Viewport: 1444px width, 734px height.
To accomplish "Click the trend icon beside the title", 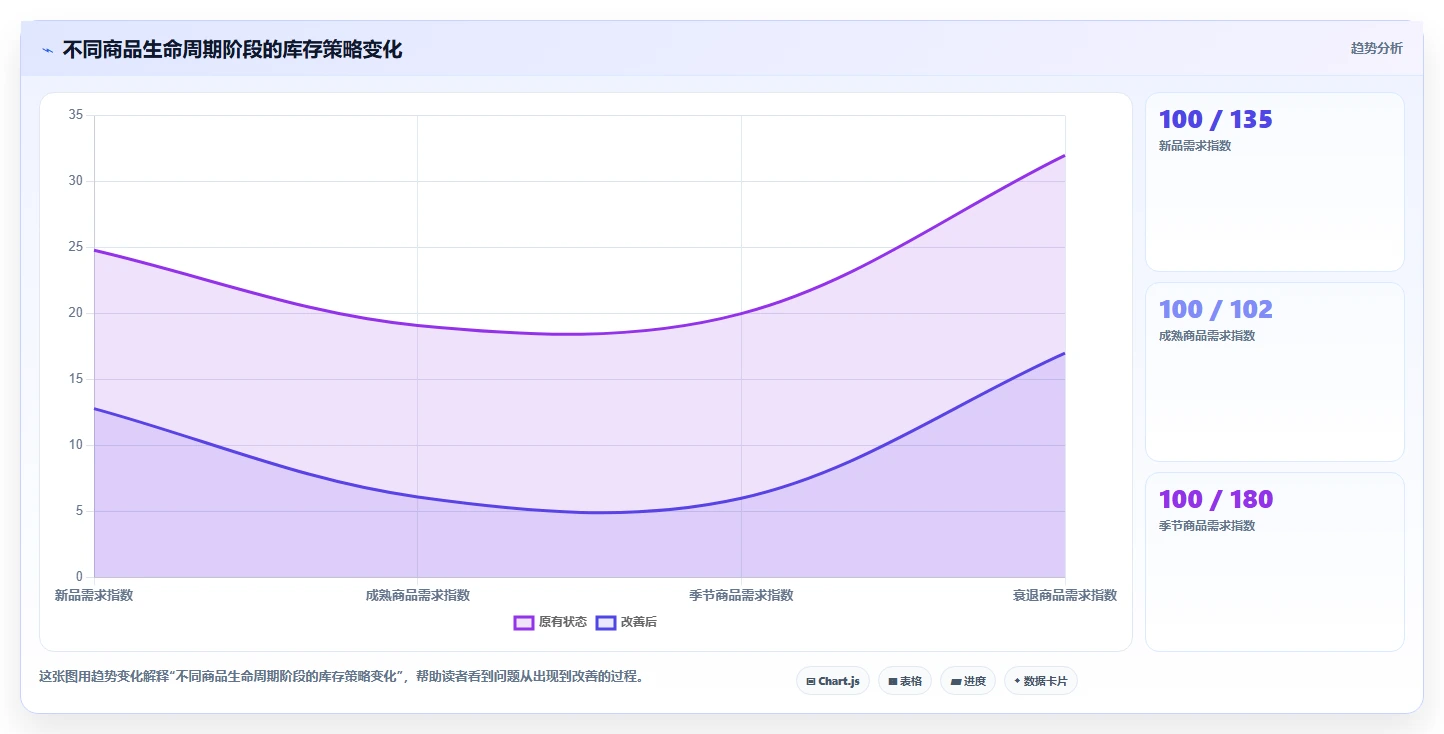I will coord(47,50).
